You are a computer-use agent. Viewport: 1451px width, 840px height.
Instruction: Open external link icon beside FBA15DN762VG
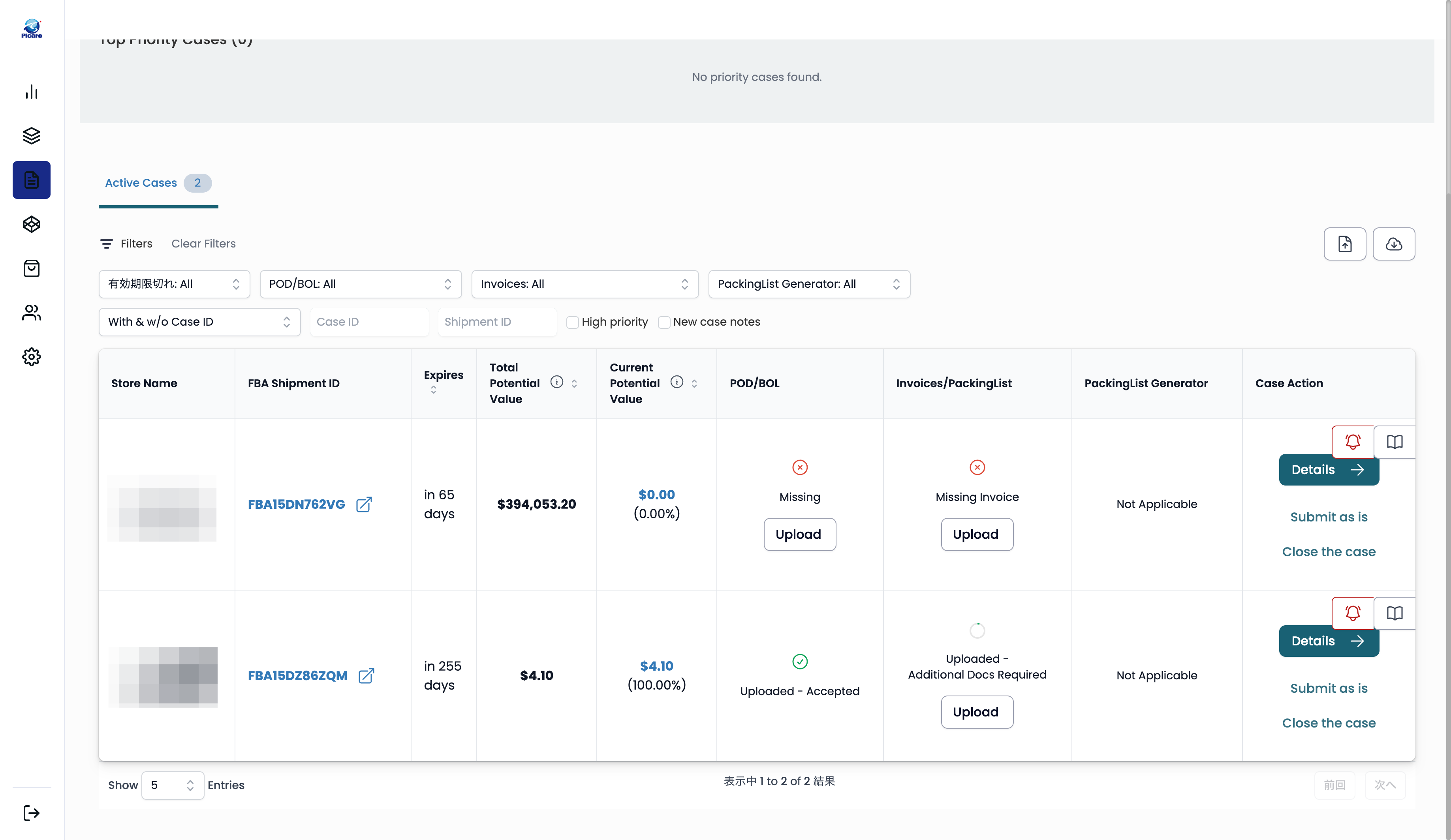pyautogui.click(x=364, y=504)
